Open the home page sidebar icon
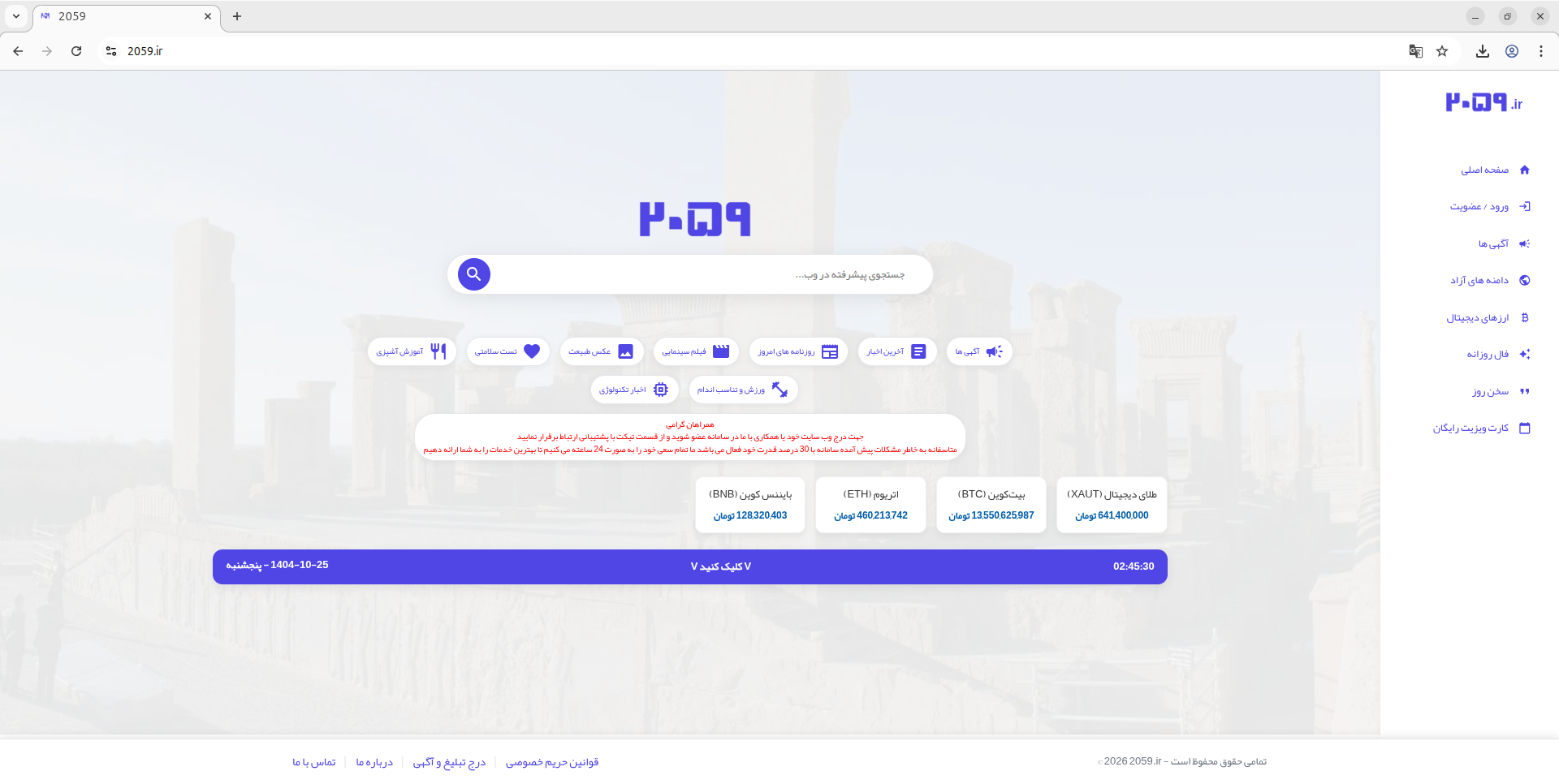This screenshot has height=784, width=1559. click(x=1524, y=170)
